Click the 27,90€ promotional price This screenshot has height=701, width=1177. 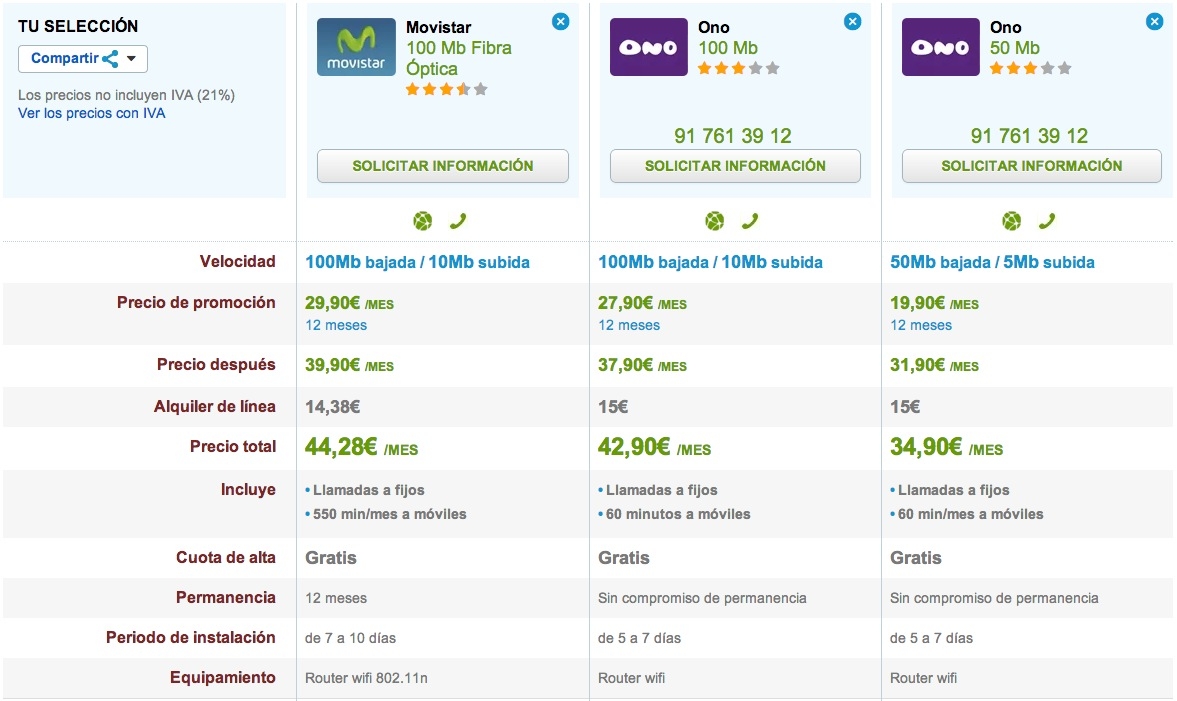coord(642,303)
